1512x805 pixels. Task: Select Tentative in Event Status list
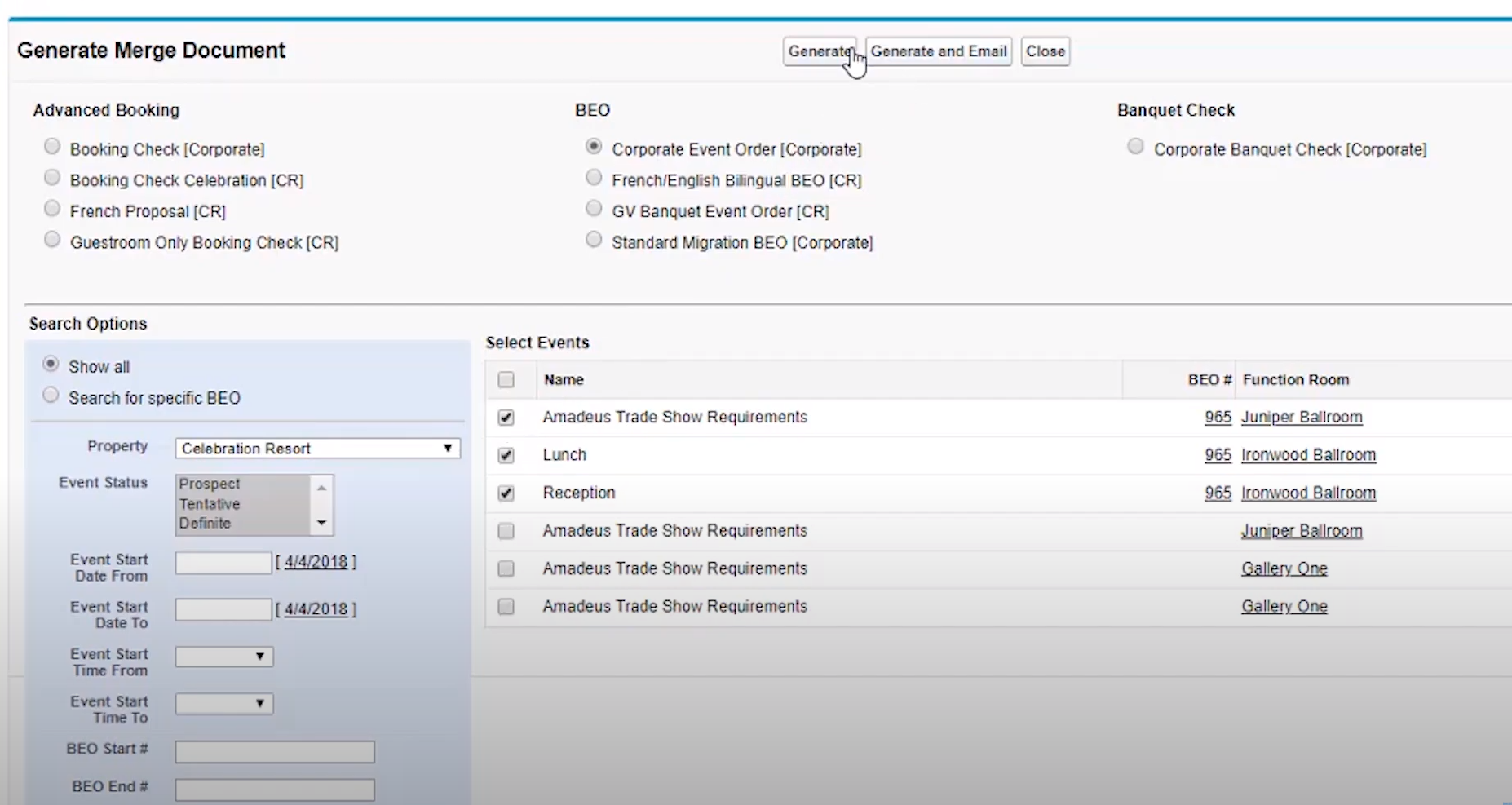tap(210, 504)
